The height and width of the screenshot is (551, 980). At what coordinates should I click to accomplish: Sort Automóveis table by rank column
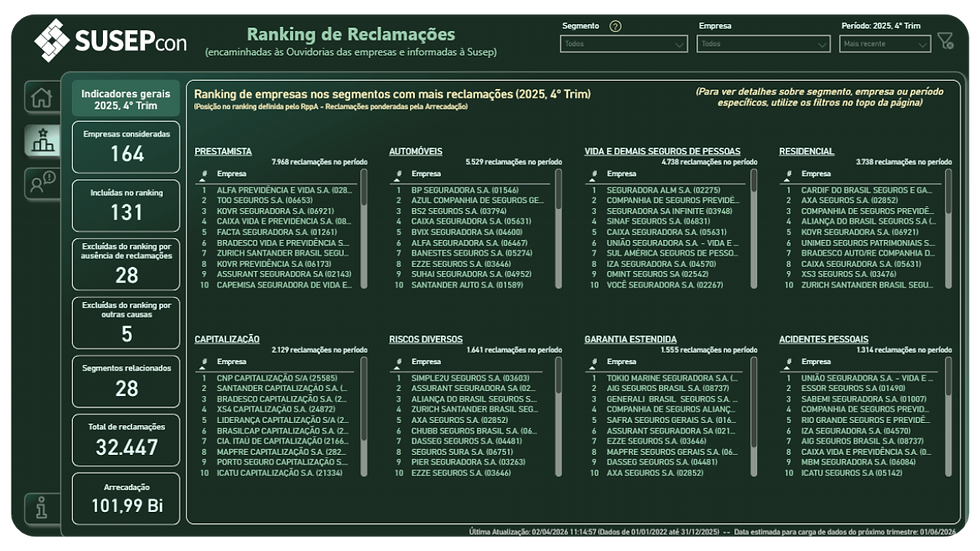(398, 174)
